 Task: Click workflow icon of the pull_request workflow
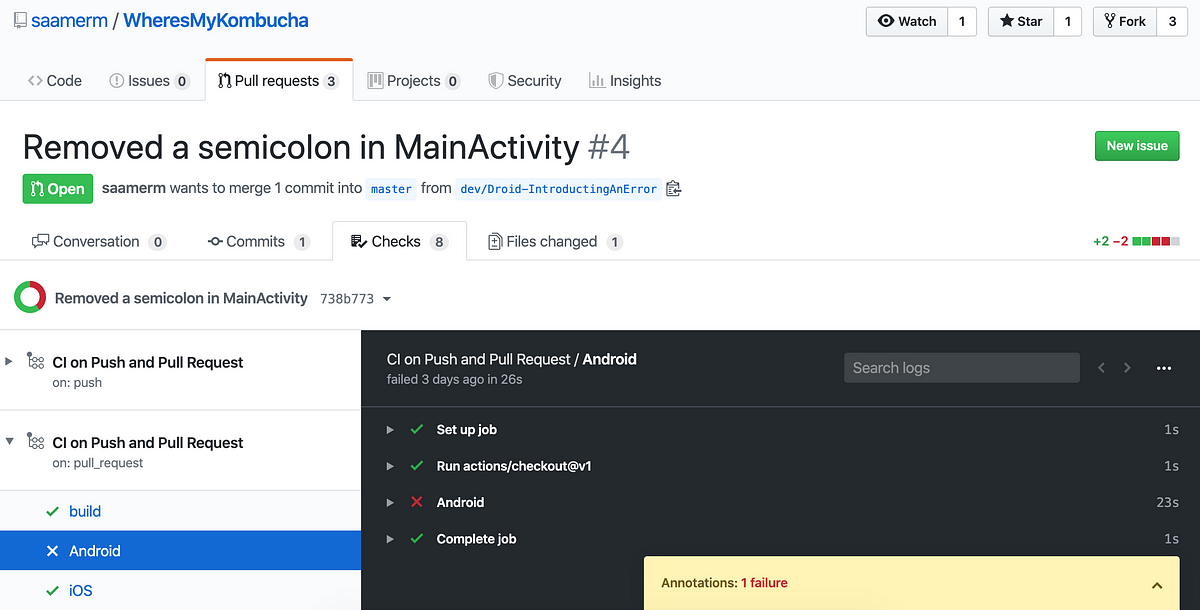click(x=35, y=442)
